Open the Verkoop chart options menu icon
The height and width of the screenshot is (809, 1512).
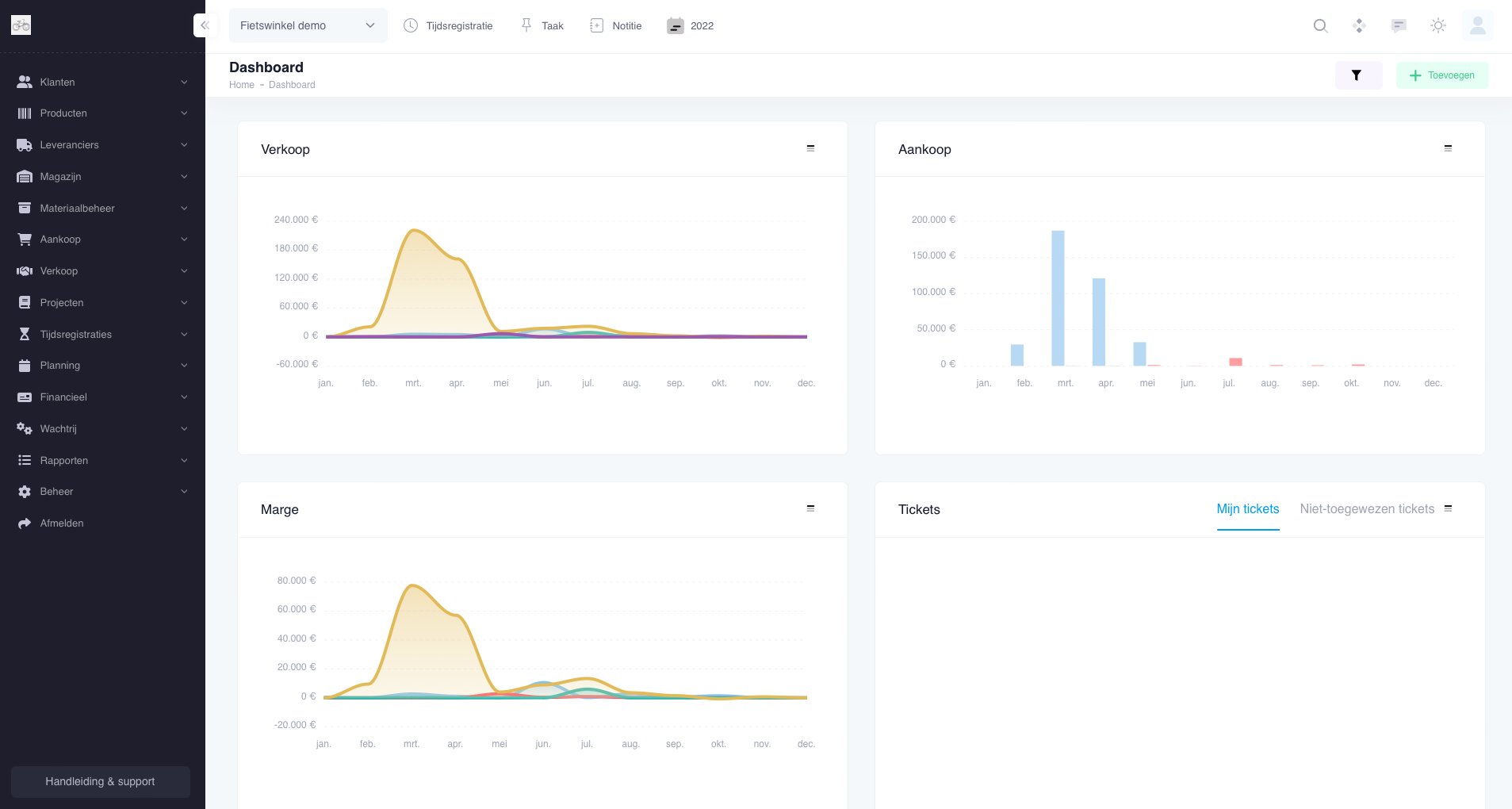(810, 148)
